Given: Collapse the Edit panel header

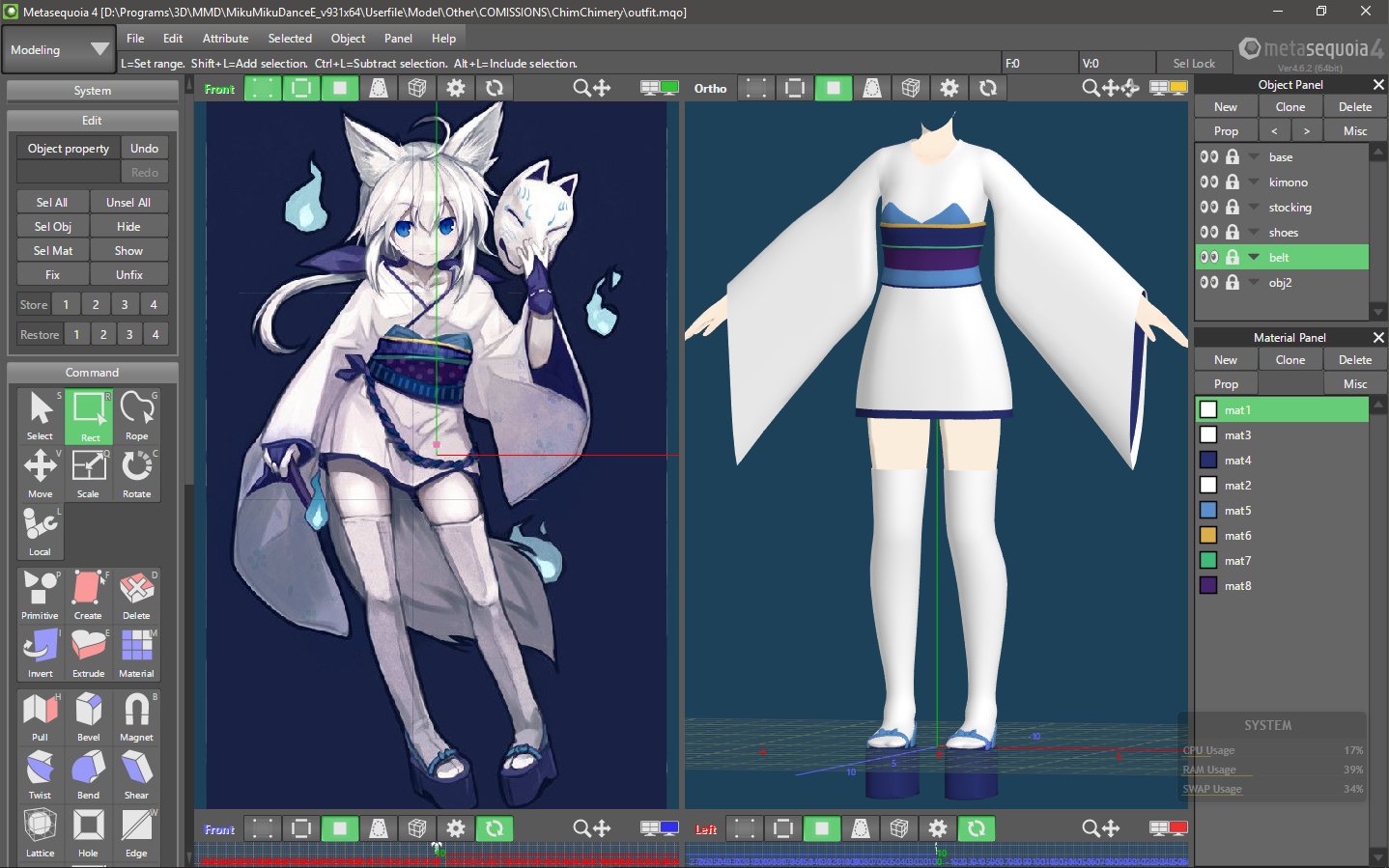Looking at the screenshot, I should 92,121.
